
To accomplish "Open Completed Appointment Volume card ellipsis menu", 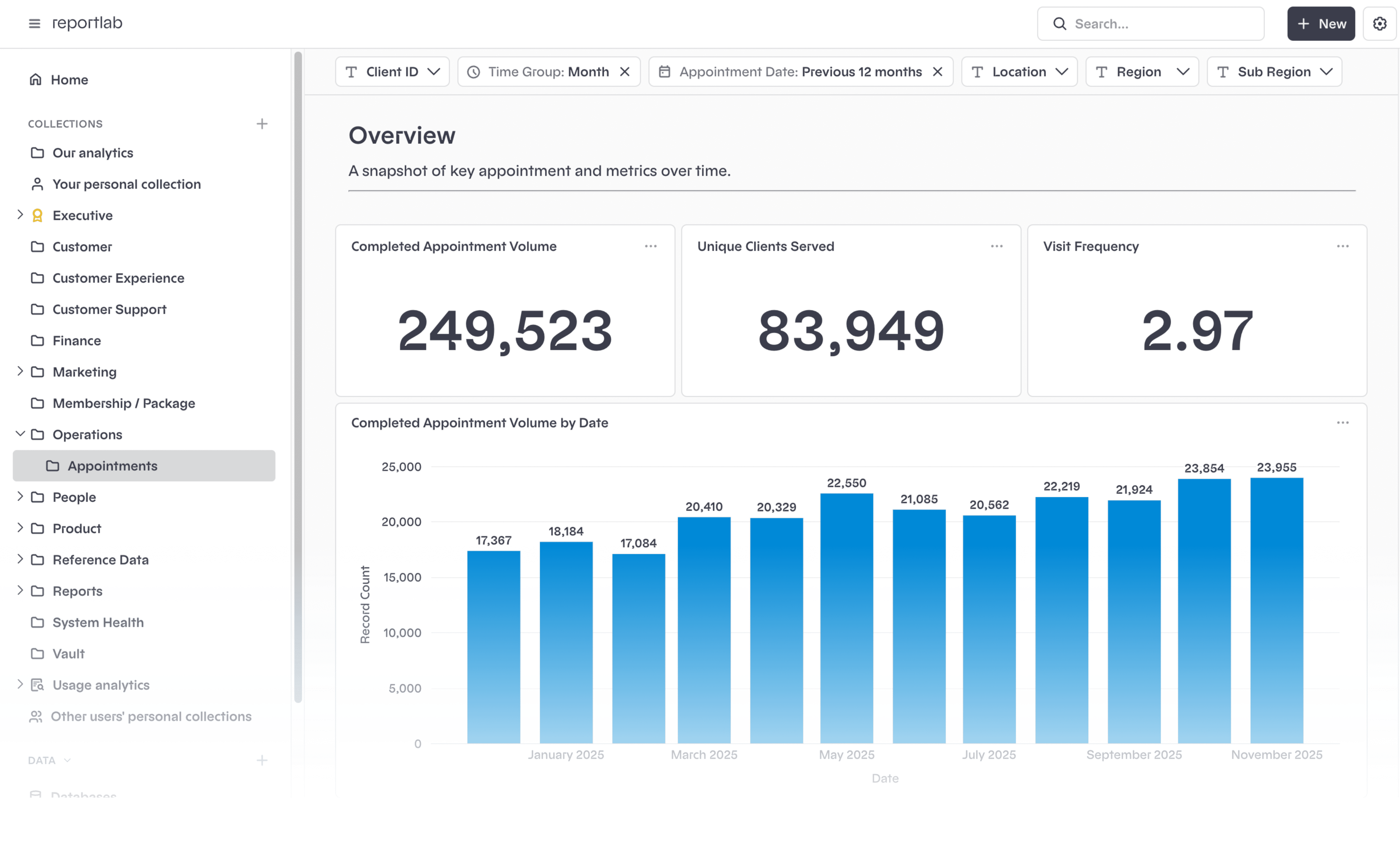I will coord(651,246).
